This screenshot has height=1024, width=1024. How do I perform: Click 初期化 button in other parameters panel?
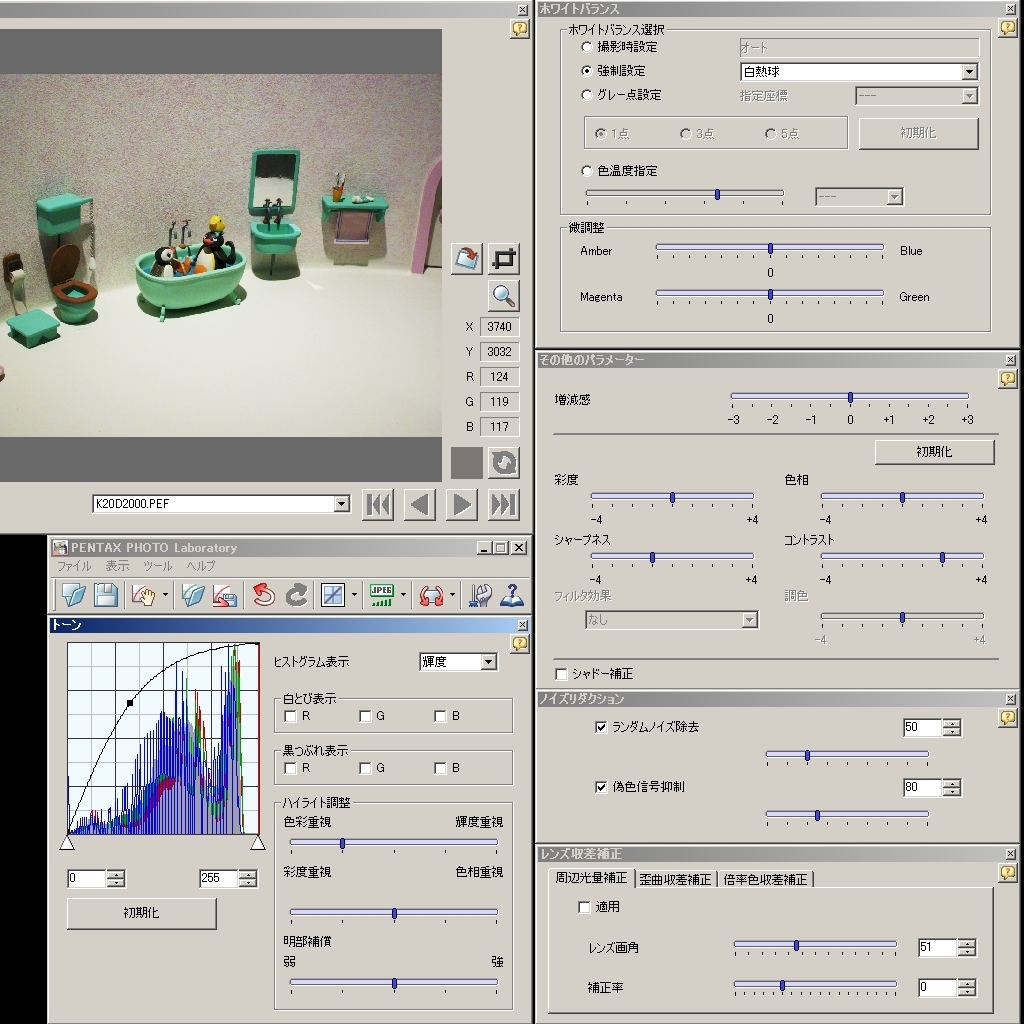934,452
